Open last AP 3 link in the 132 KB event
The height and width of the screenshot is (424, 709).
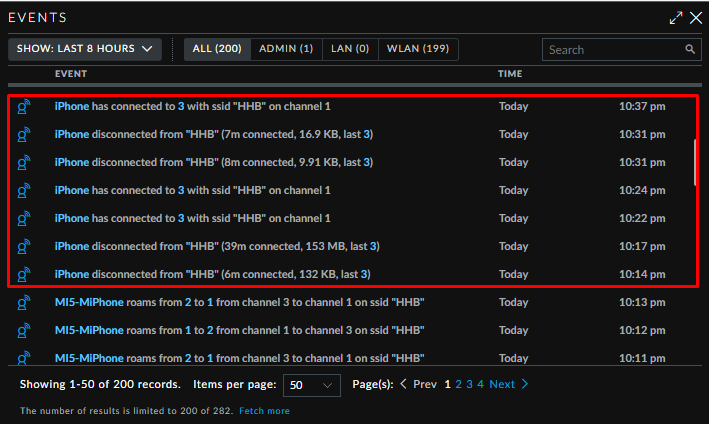[364, 274]
